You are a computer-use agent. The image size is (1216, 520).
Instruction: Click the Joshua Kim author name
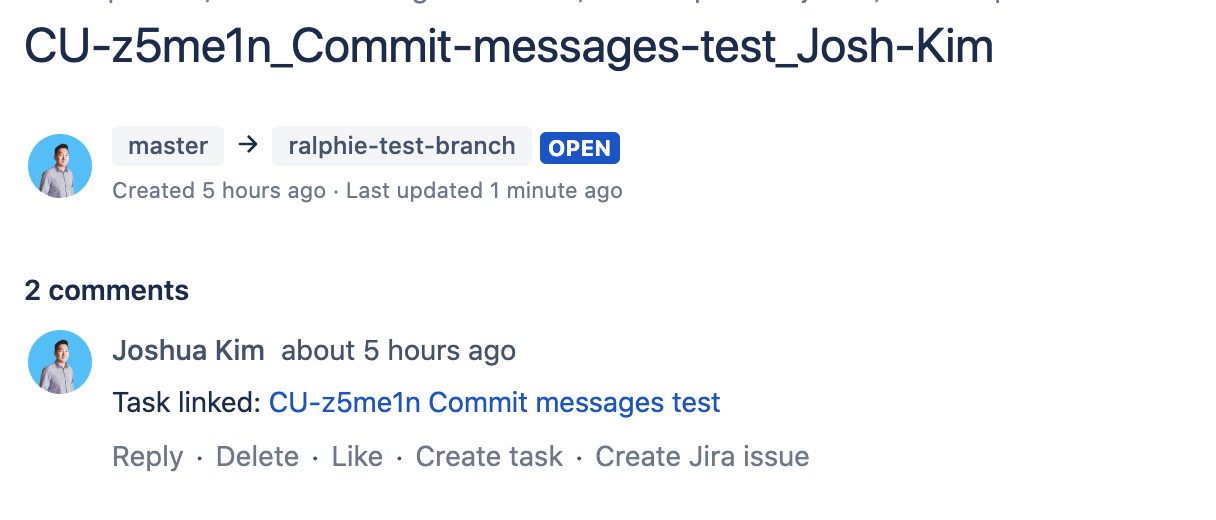188,351
